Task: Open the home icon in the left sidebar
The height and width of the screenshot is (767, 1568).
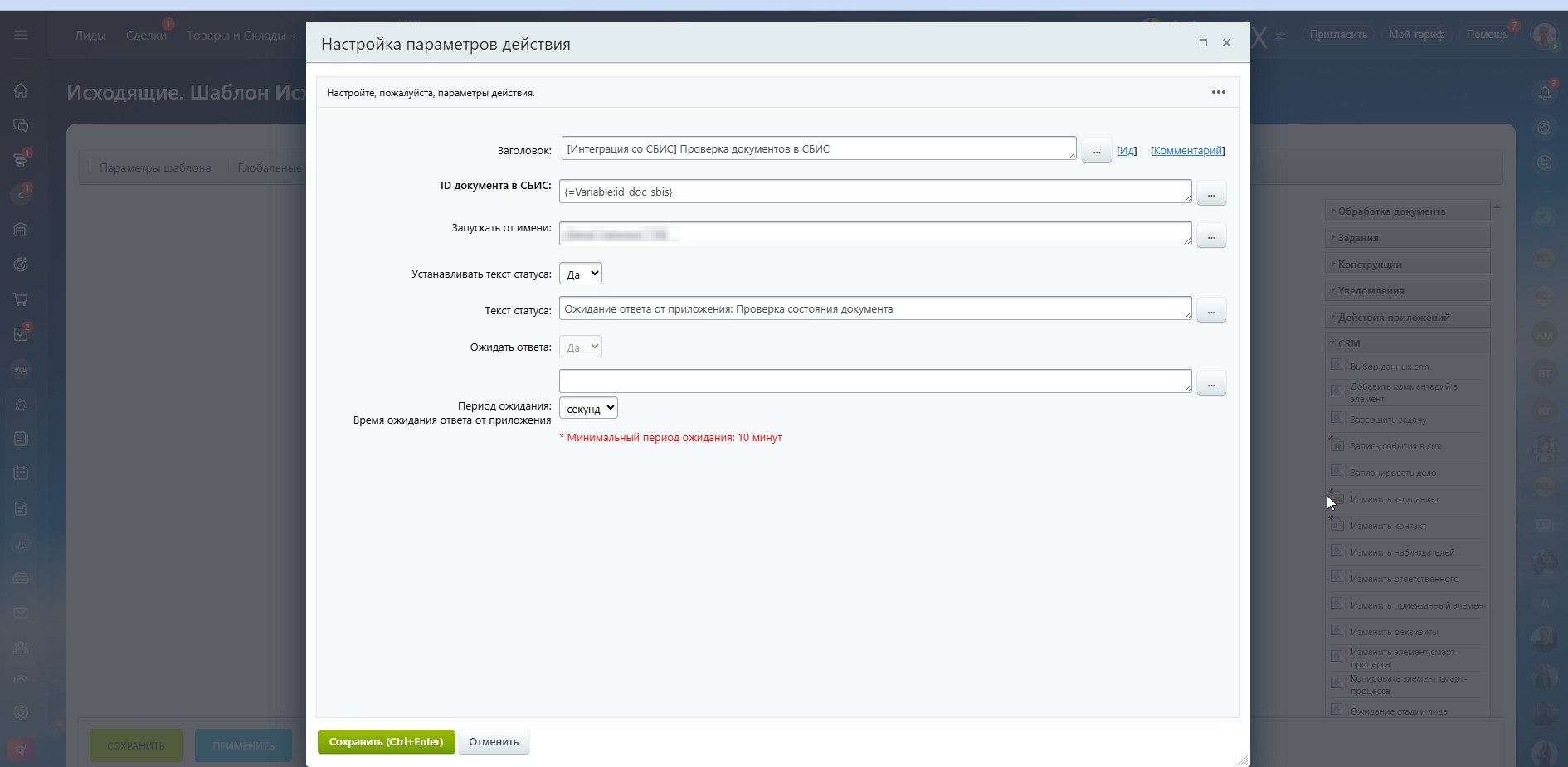Action: 21,90
